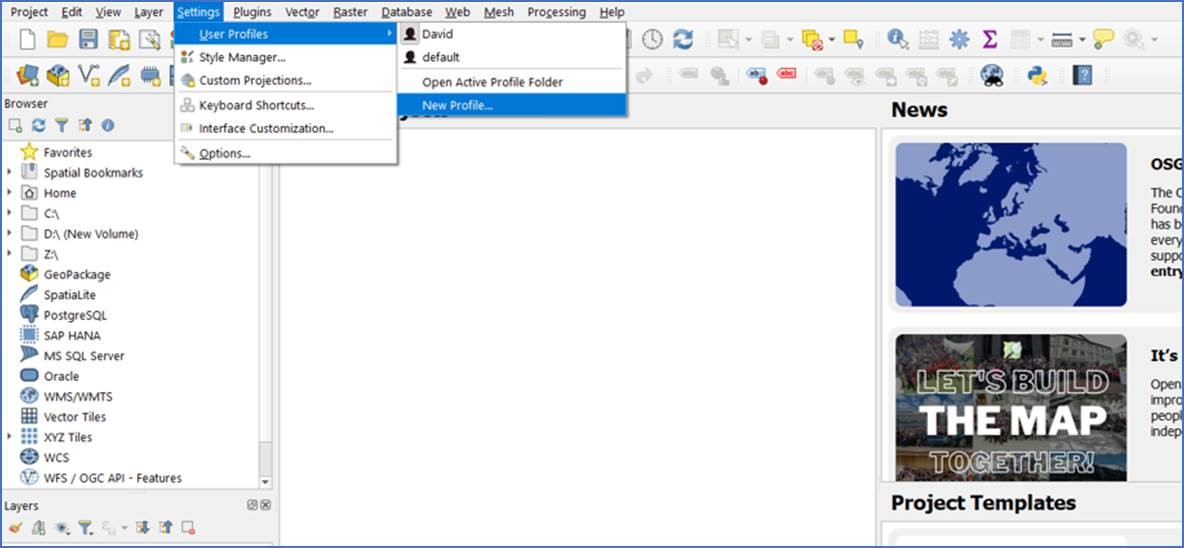This screenshot has width=1184, height=548.
Task: Click Collapse All in the Browser toolbar
Action: tap(85, 125)
